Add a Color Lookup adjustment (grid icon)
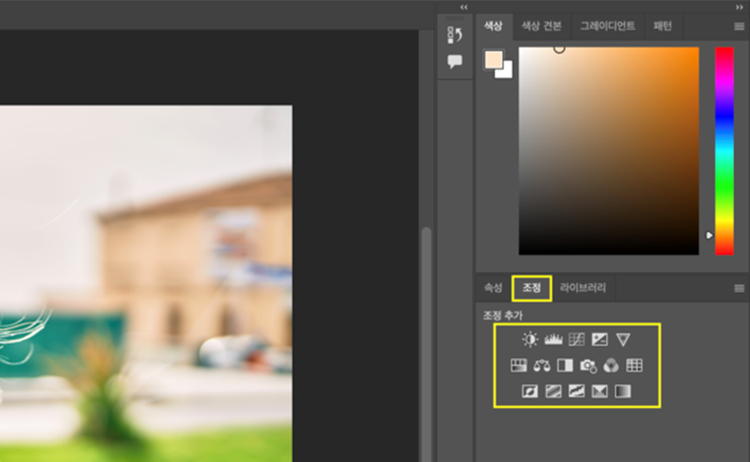750x462 pixels. pyautogui.click(x=634, y=365)
